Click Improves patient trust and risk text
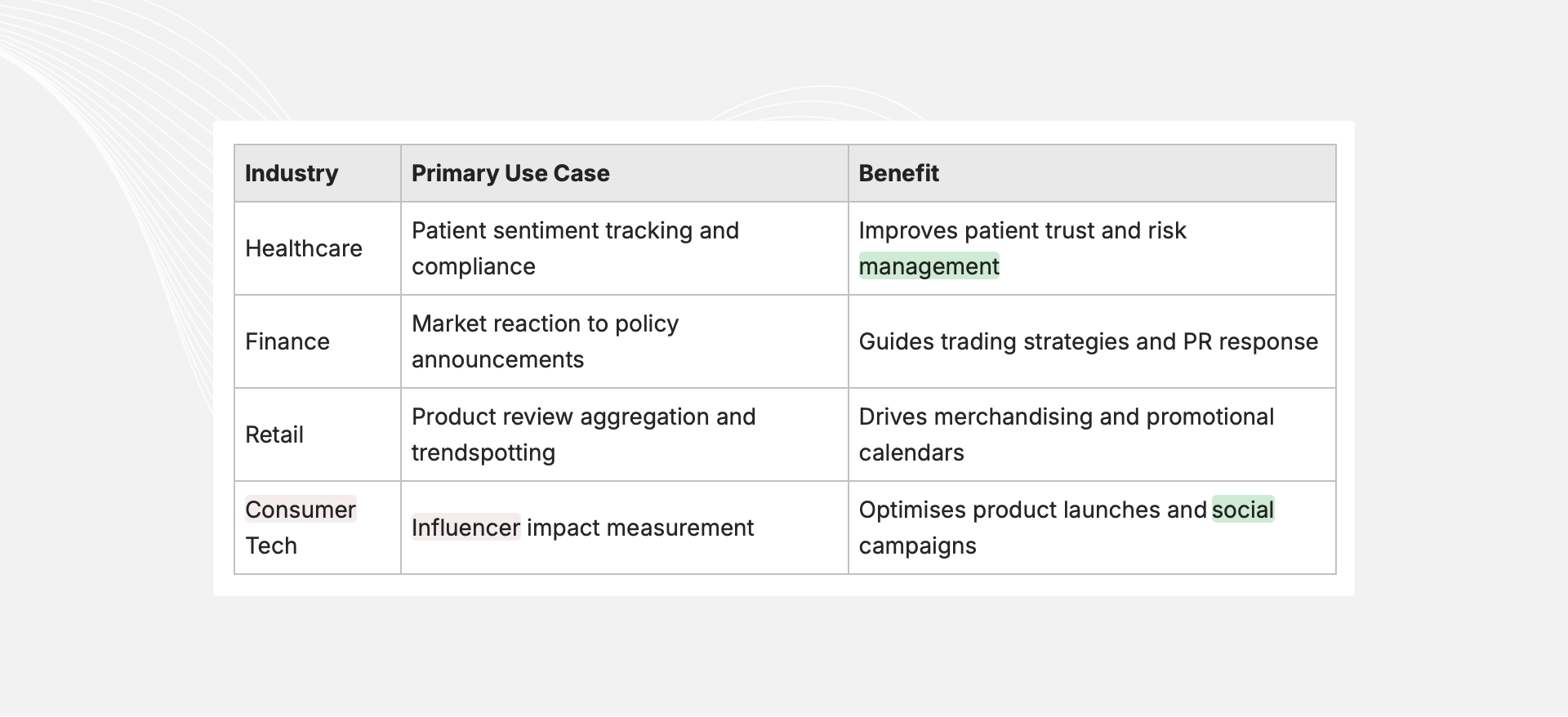Image resolution: width=1568 pixels, height=717 pixels. click(1022, 230)
